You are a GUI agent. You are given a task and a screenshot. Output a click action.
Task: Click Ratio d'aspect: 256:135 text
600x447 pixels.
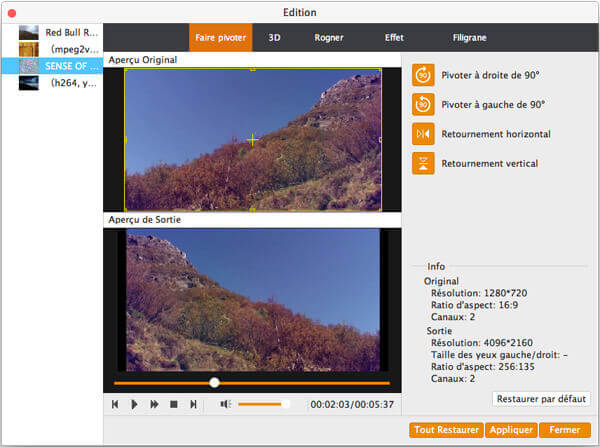click(x=483, y=367)
